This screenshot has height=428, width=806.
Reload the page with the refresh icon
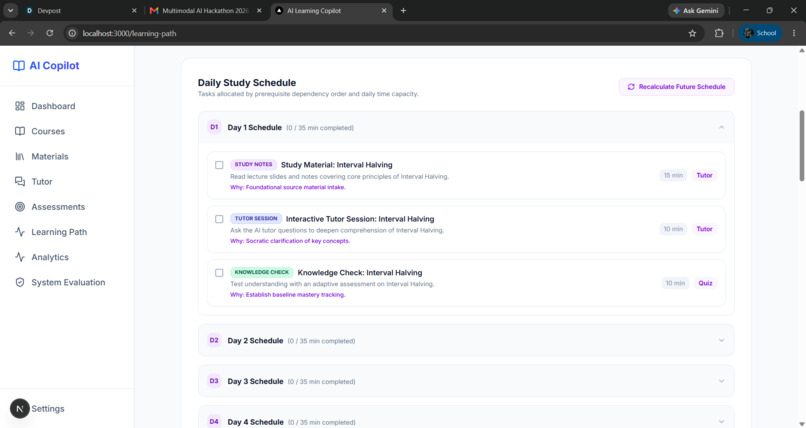49,33
